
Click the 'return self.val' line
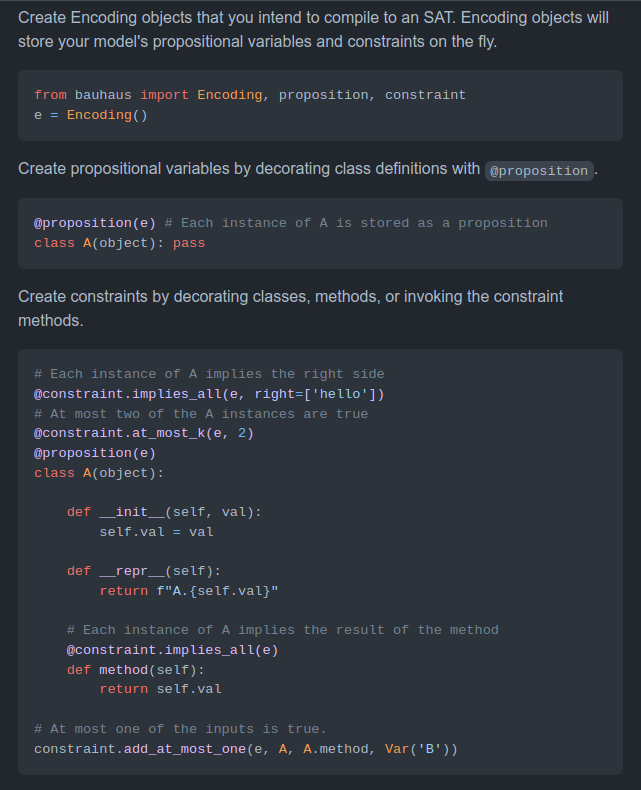tap(160, 689)
